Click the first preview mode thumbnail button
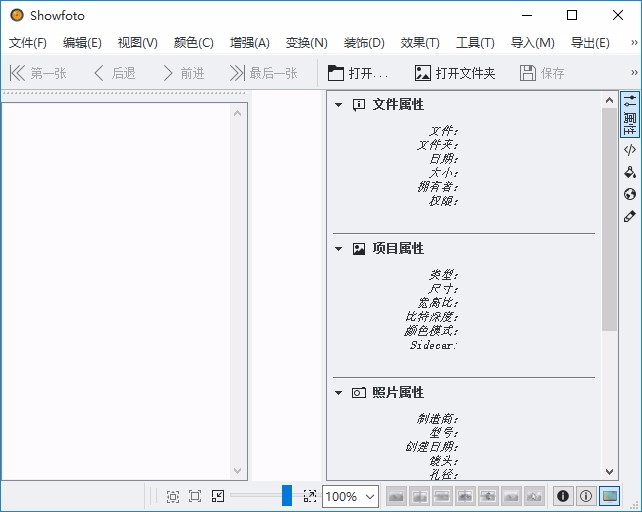Screen dimensions: 642x512 [x=396, y=496]
